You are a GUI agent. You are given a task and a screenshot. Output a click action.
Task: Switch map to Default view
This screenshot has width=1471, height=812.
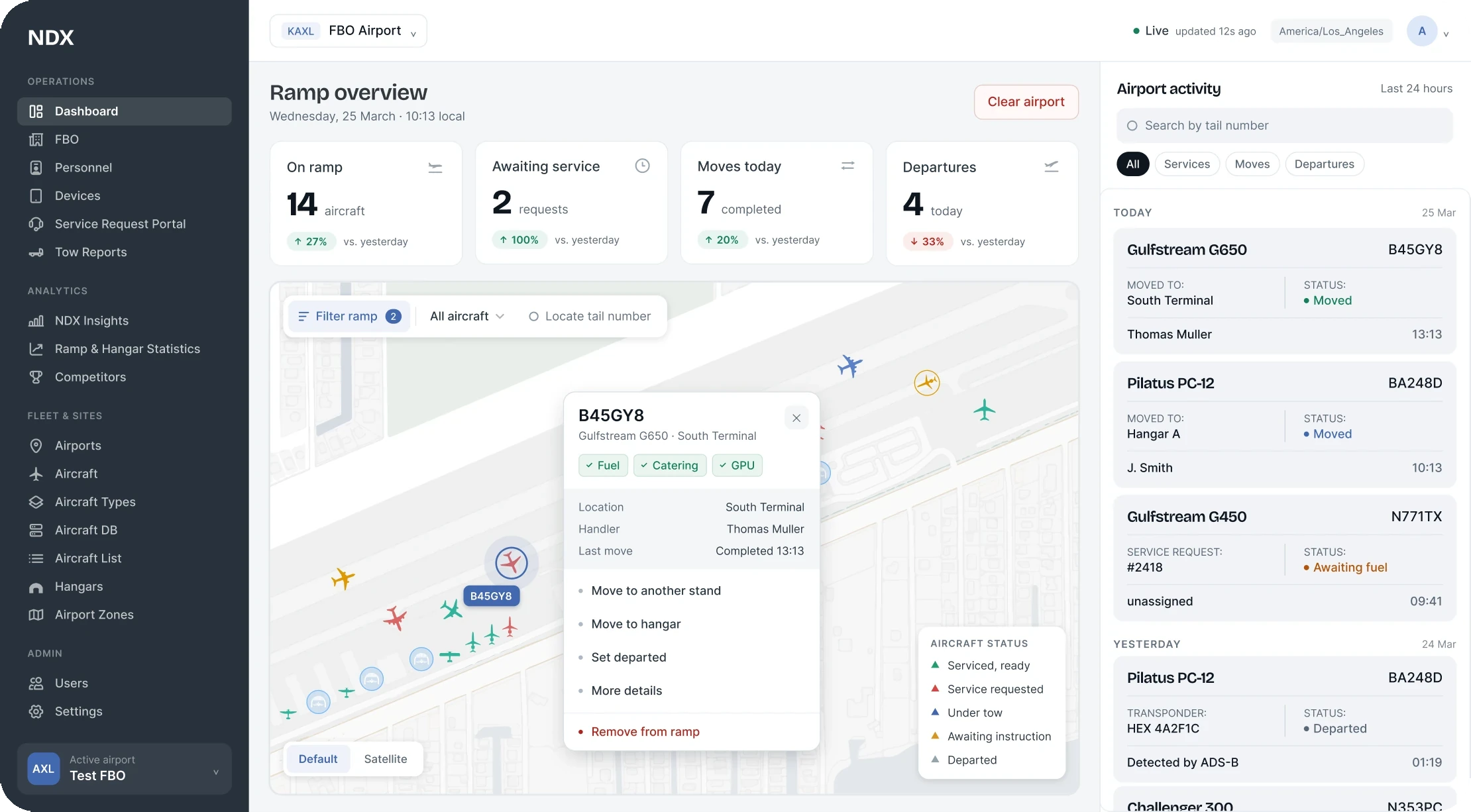point(318,759)
